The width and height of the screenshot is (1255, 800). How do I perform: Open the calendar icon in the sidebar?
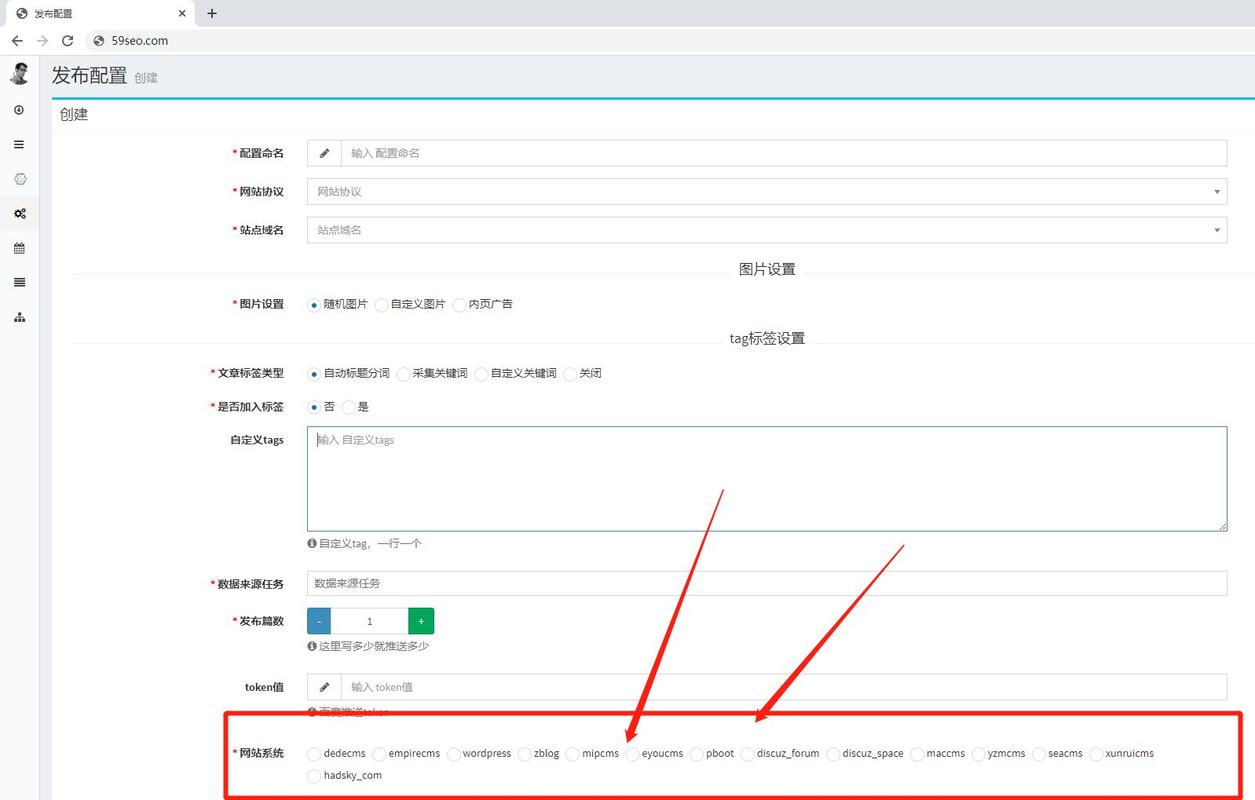coord(18,248)
